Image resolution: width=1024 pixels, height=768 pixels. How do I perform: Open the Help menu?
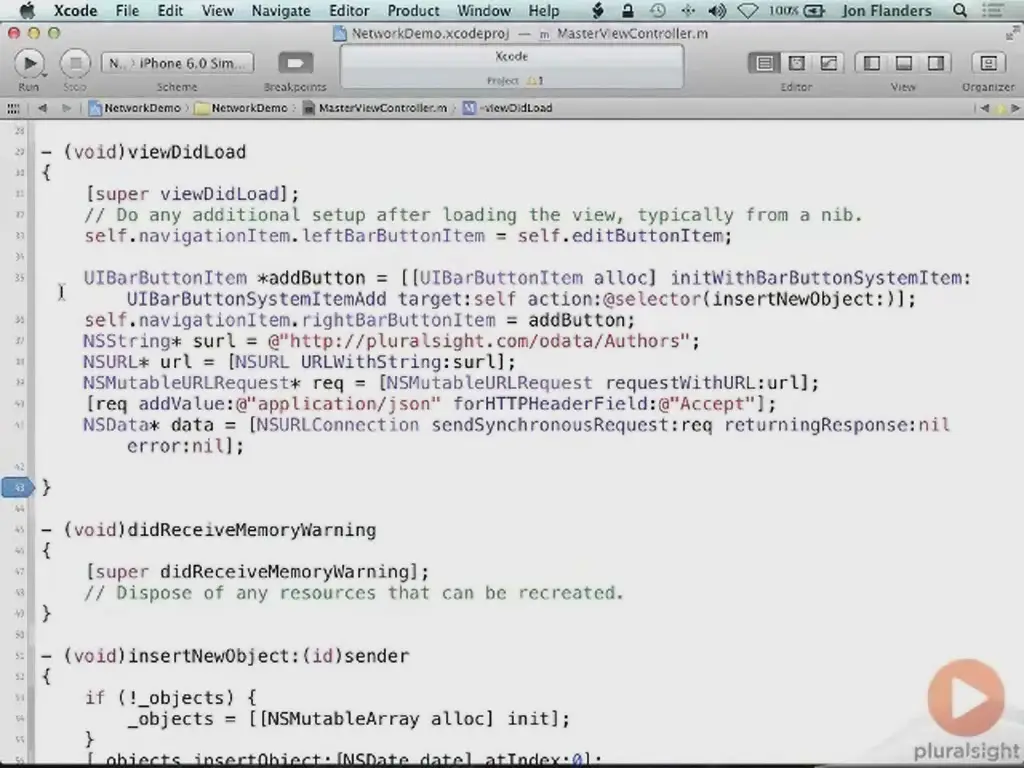pyautogui.click(x=543, y=10)
